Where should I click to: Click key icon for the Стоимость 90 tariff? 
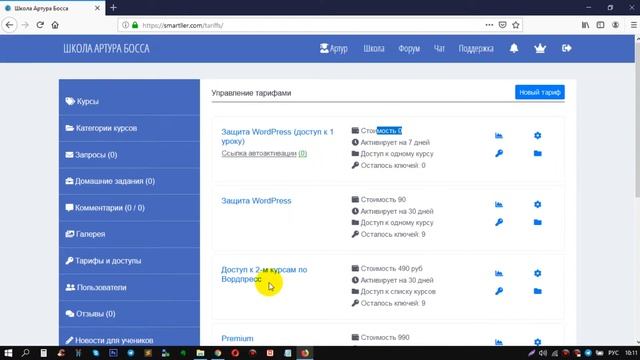coord(499,222)
